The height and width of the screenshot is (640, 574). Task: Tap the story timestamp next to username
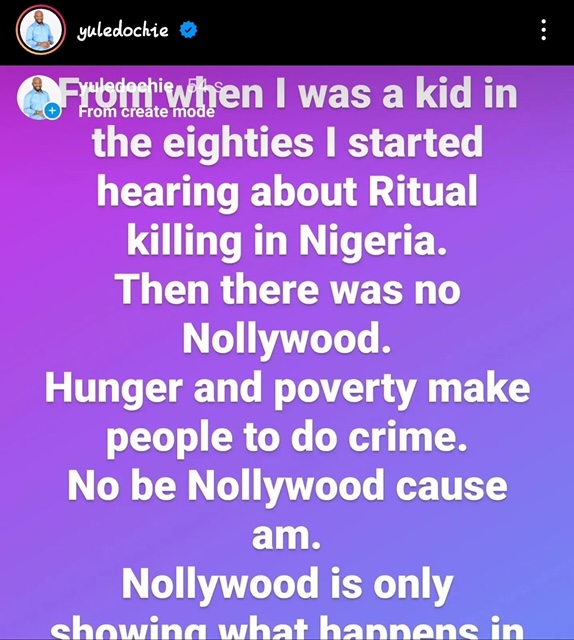tap(206, 86)
